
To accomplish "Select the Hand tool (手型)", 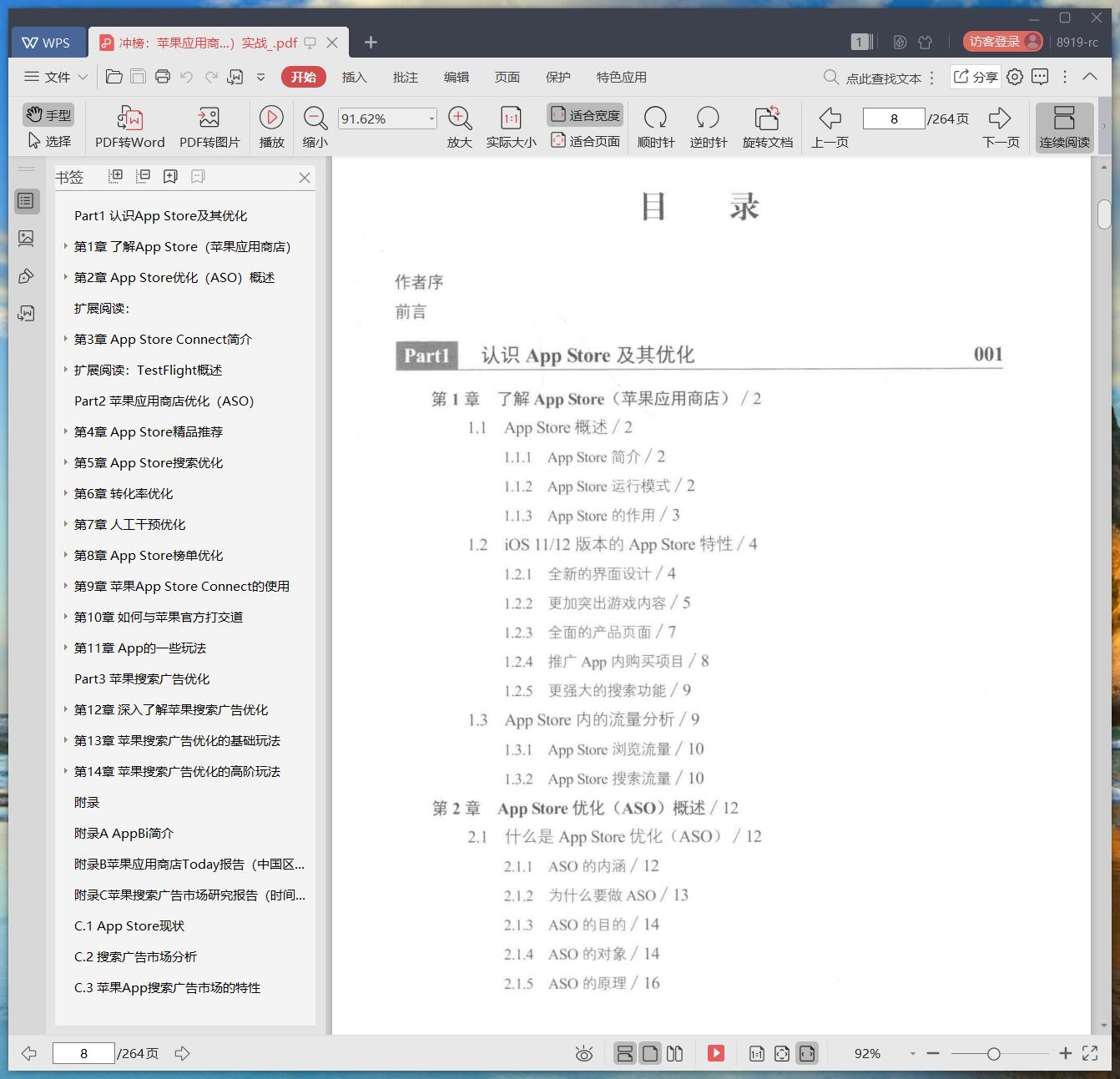I will click(x=48, y=115).
